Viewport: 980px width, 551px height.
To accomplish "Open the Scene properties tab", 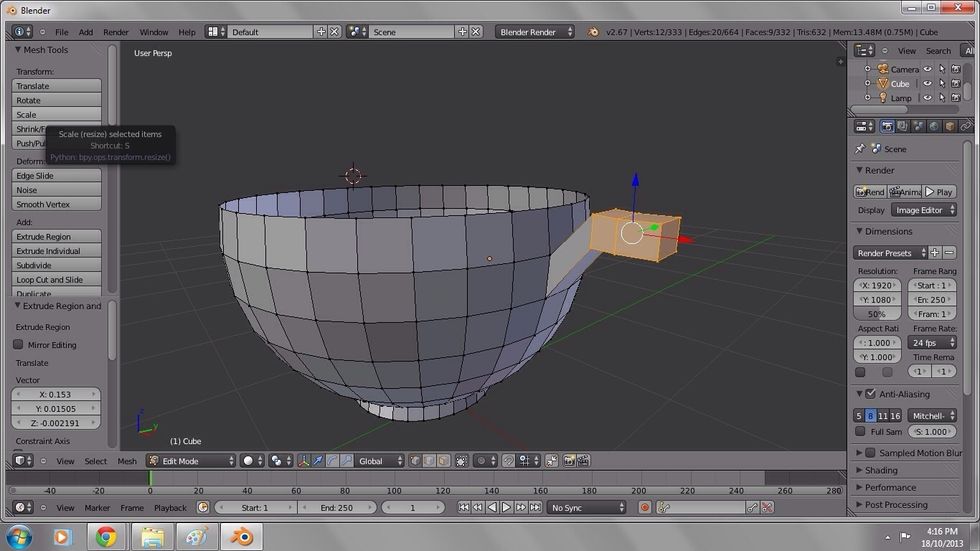I will coord(918,127).
